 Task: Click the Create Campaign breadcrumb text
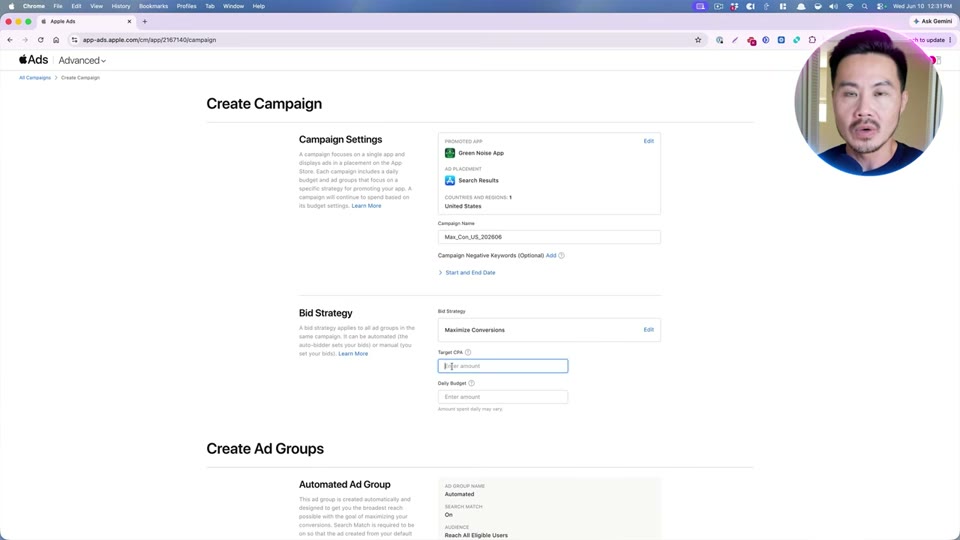coord(80,78)
